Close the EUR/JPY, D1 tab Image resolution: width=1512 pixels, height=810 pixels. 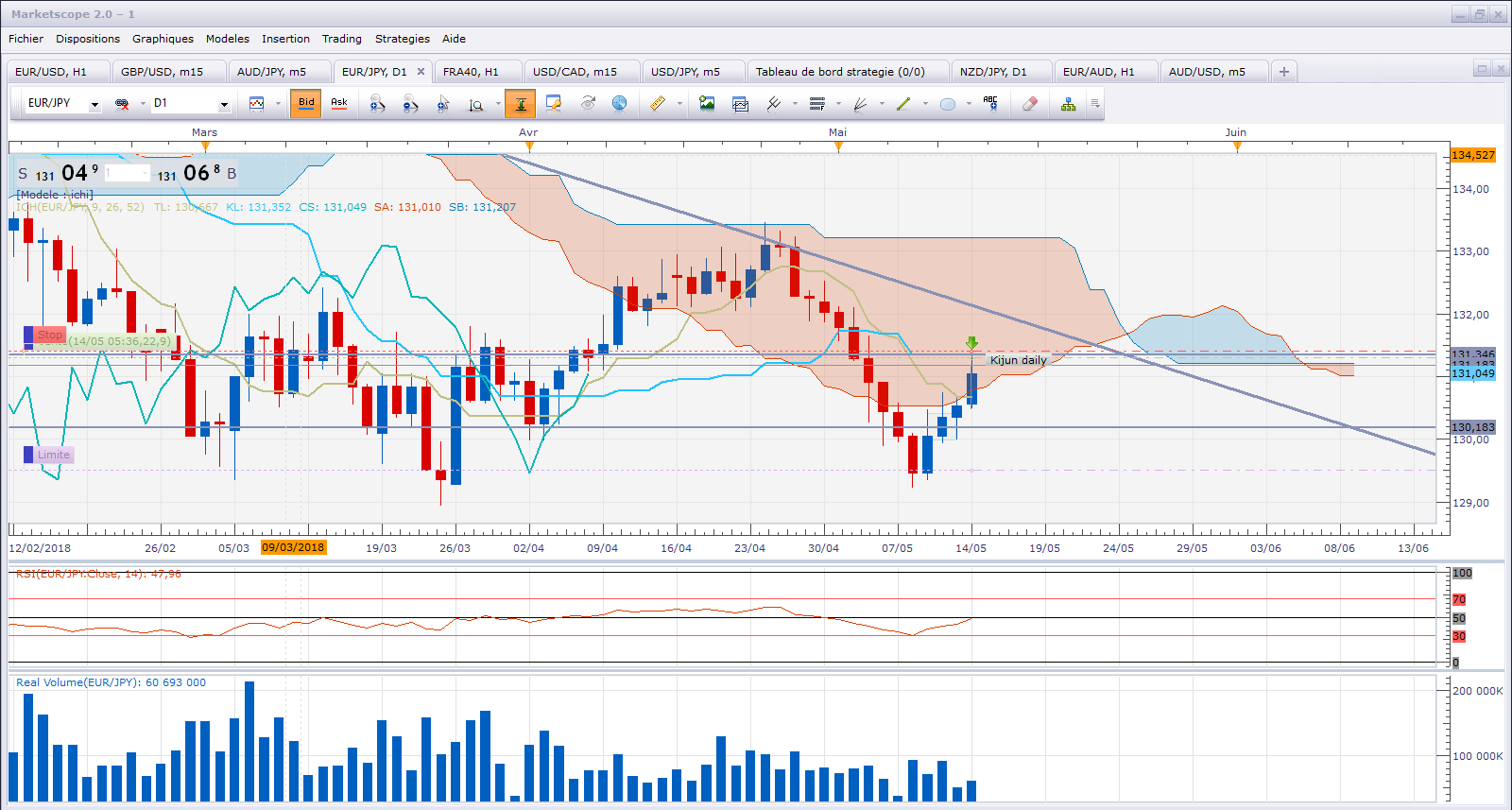point(421,72)
